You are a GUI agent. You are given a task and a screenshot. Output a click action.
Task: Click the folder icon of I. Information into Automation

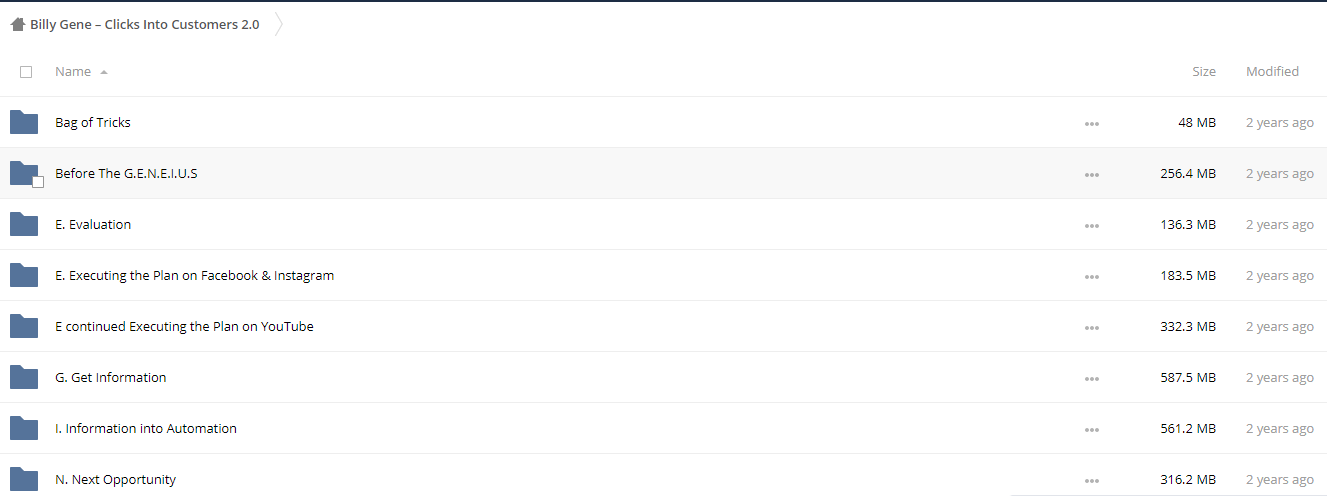pos(24,428)
